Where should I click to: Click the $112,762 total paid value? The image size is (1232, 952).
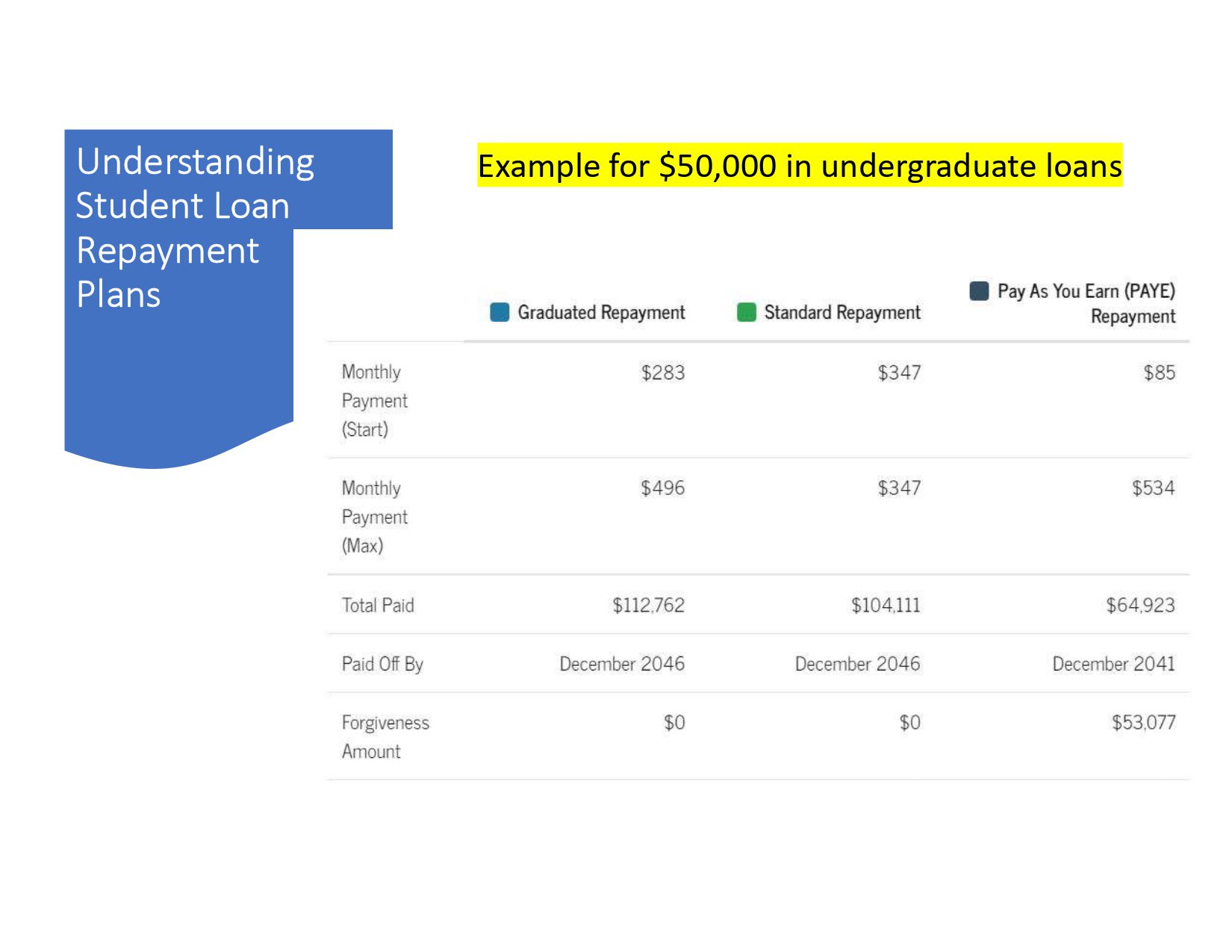648,605
